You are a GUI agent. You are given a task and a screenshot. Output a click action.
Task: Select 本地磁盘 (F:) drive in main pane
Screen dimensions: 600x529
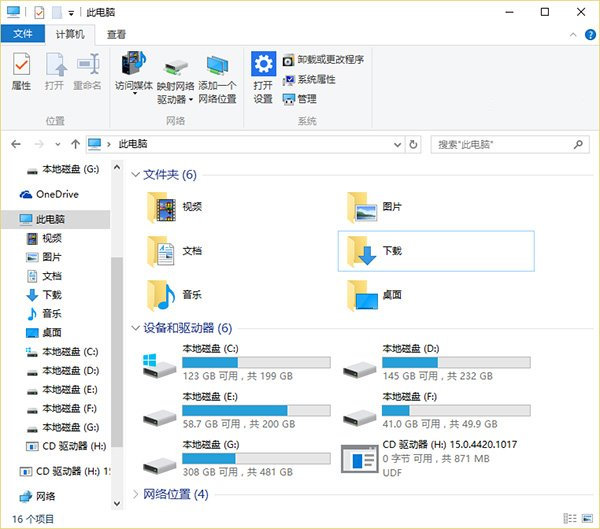click(x=436, y=410)
